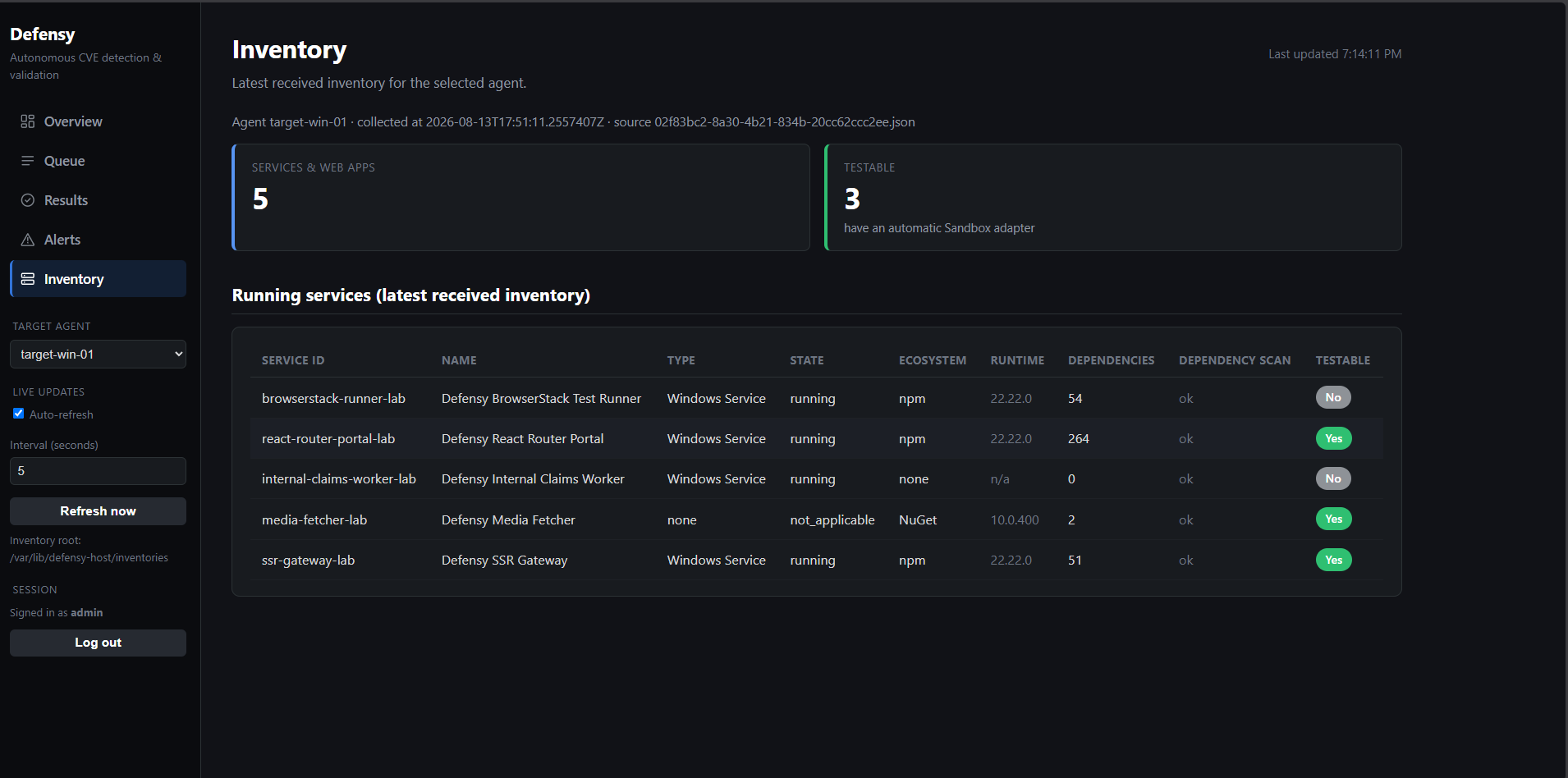Click the Queue list icon
Image resolution: width=1568 pixels, height=778 pixels.
[x=28, y=161]
